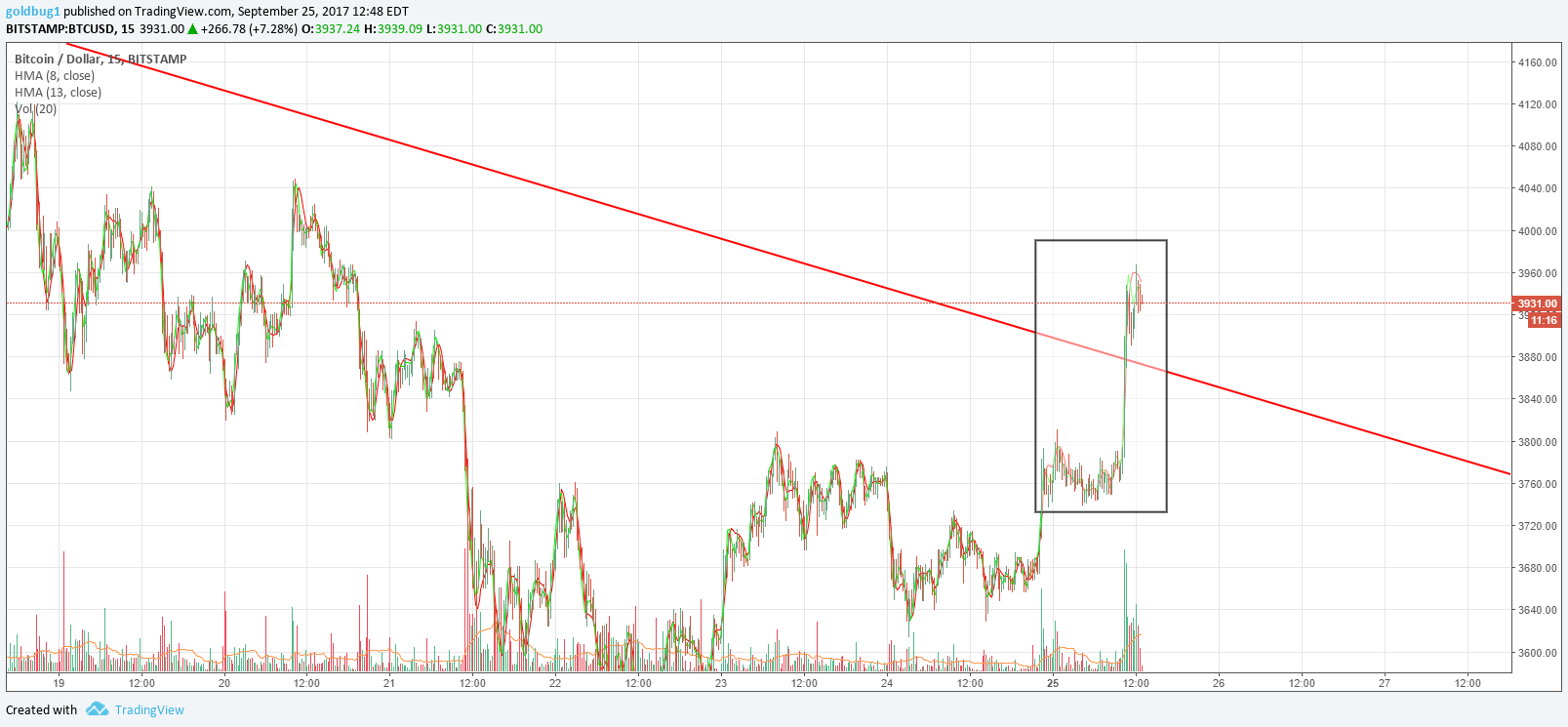Click the 22 date label on time axis
The width and height of the screenshot is (1568, 727).
555,683
